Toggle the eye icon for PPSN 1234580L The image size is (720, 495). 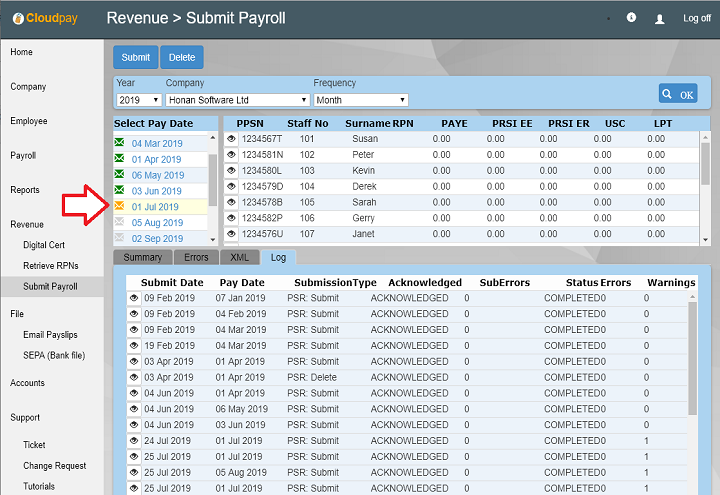(231, 171)
